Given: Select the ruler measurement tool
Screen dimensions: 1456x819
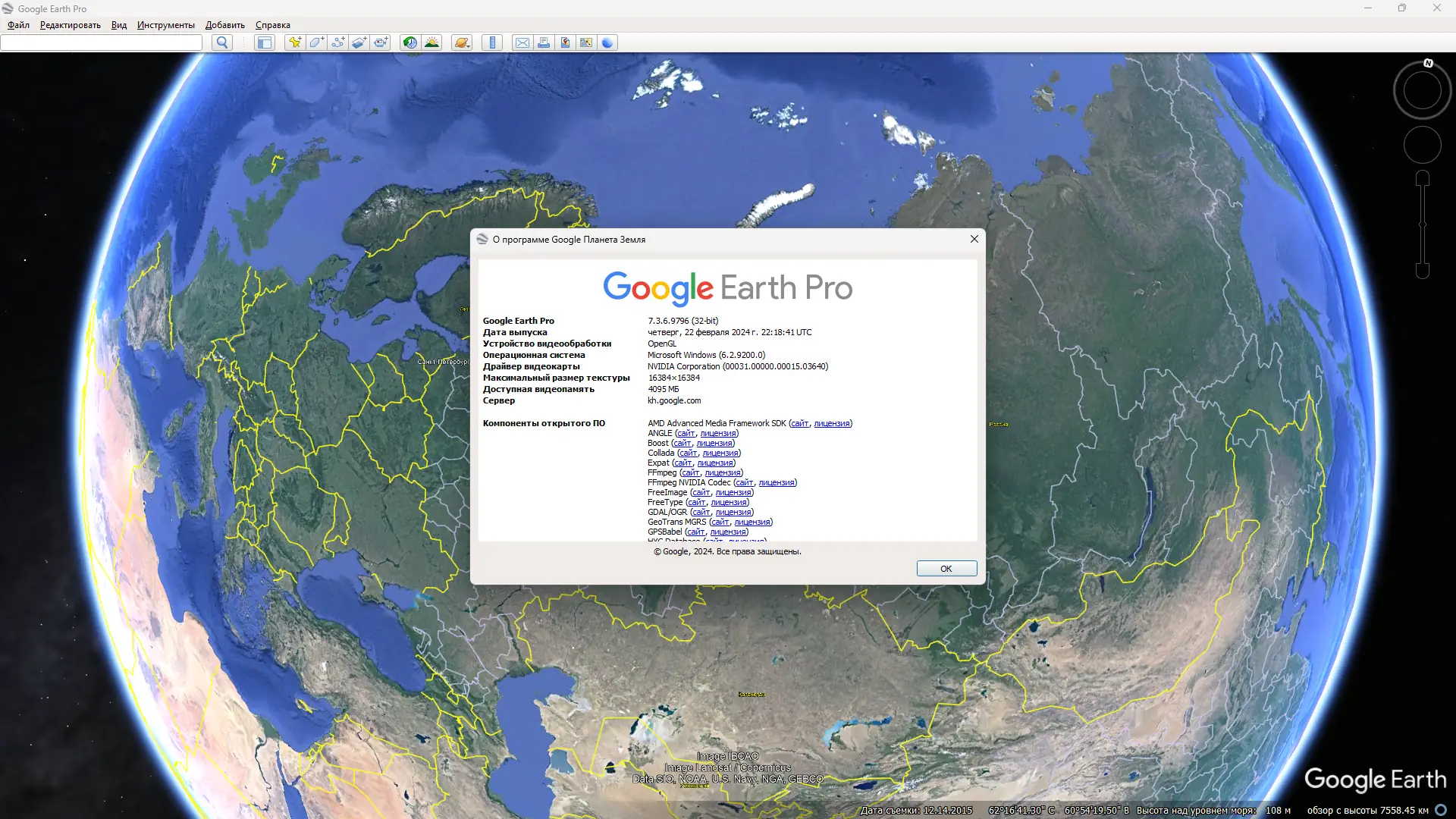Looking at the screenshot, I should pyautogui.click(x=492, y=42).
